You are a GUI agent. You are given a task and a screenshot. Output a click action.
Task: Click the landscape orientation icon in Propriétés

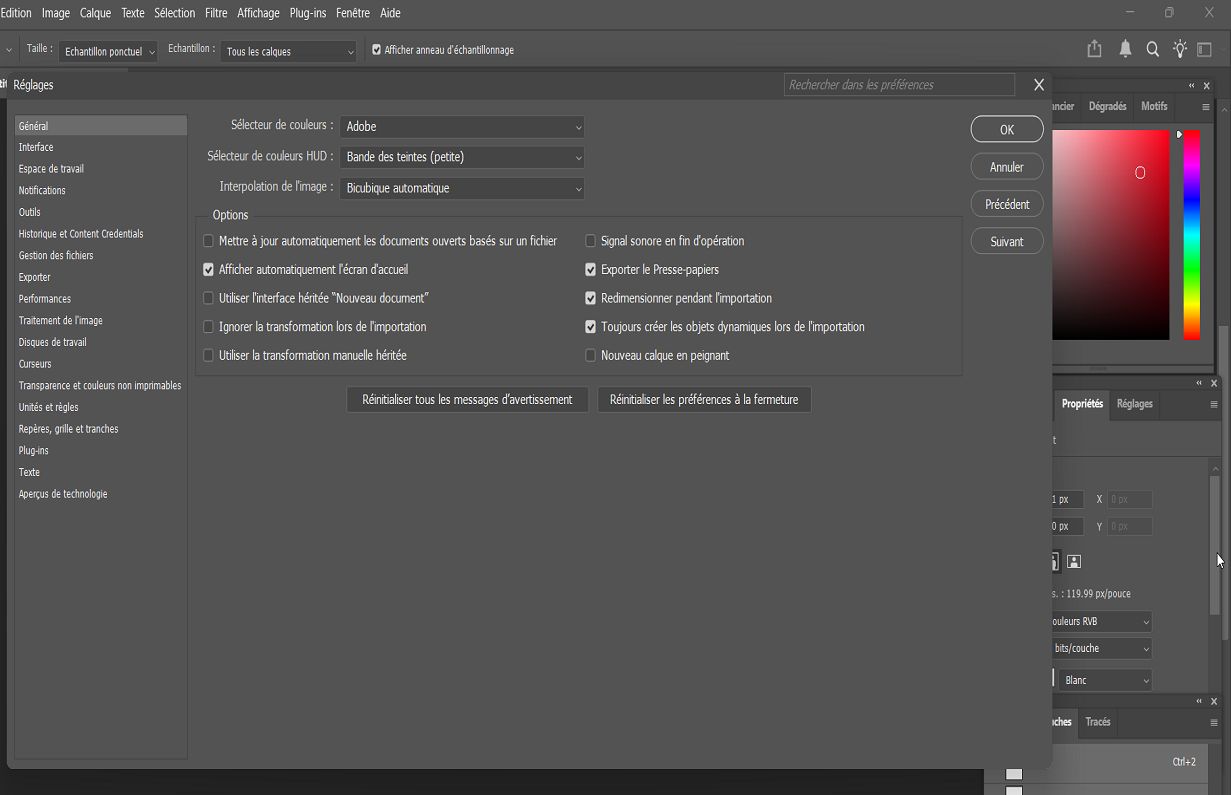pos(1074,561)
